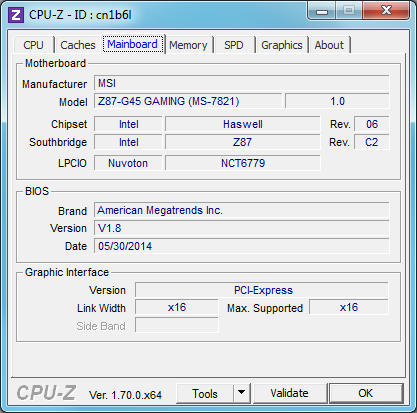Click the Link Width label
The width and height of the screenshot is (417, 413).
click(x=101, y=308)
